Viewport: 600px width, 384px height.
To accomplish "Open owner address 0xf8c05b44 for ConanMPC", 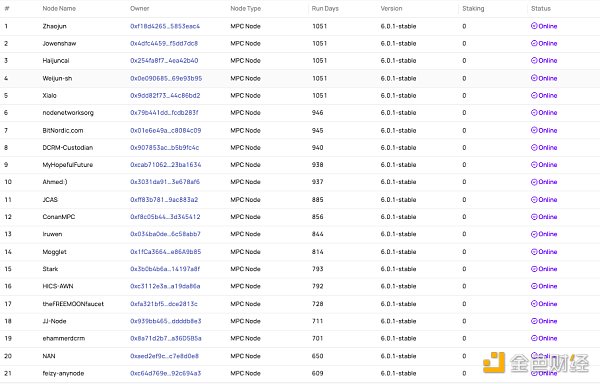I will tap(165, 216).
